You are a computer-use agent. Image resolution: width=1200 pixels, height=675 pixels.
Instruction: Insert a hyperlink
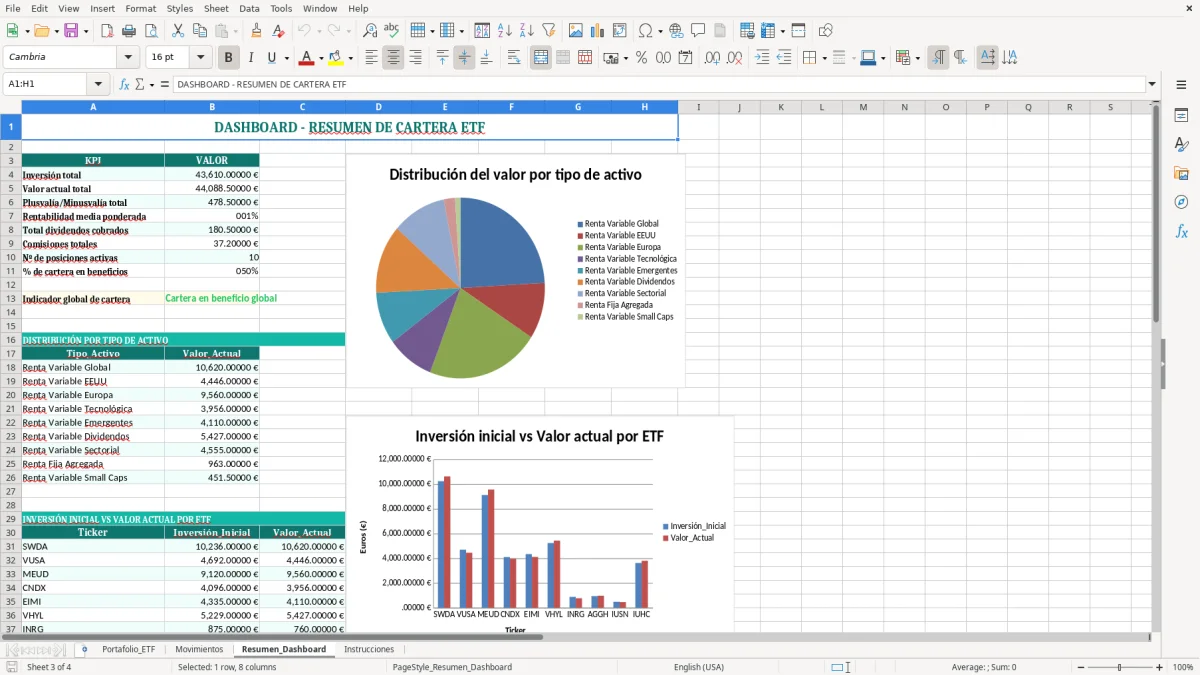(676, 31)
